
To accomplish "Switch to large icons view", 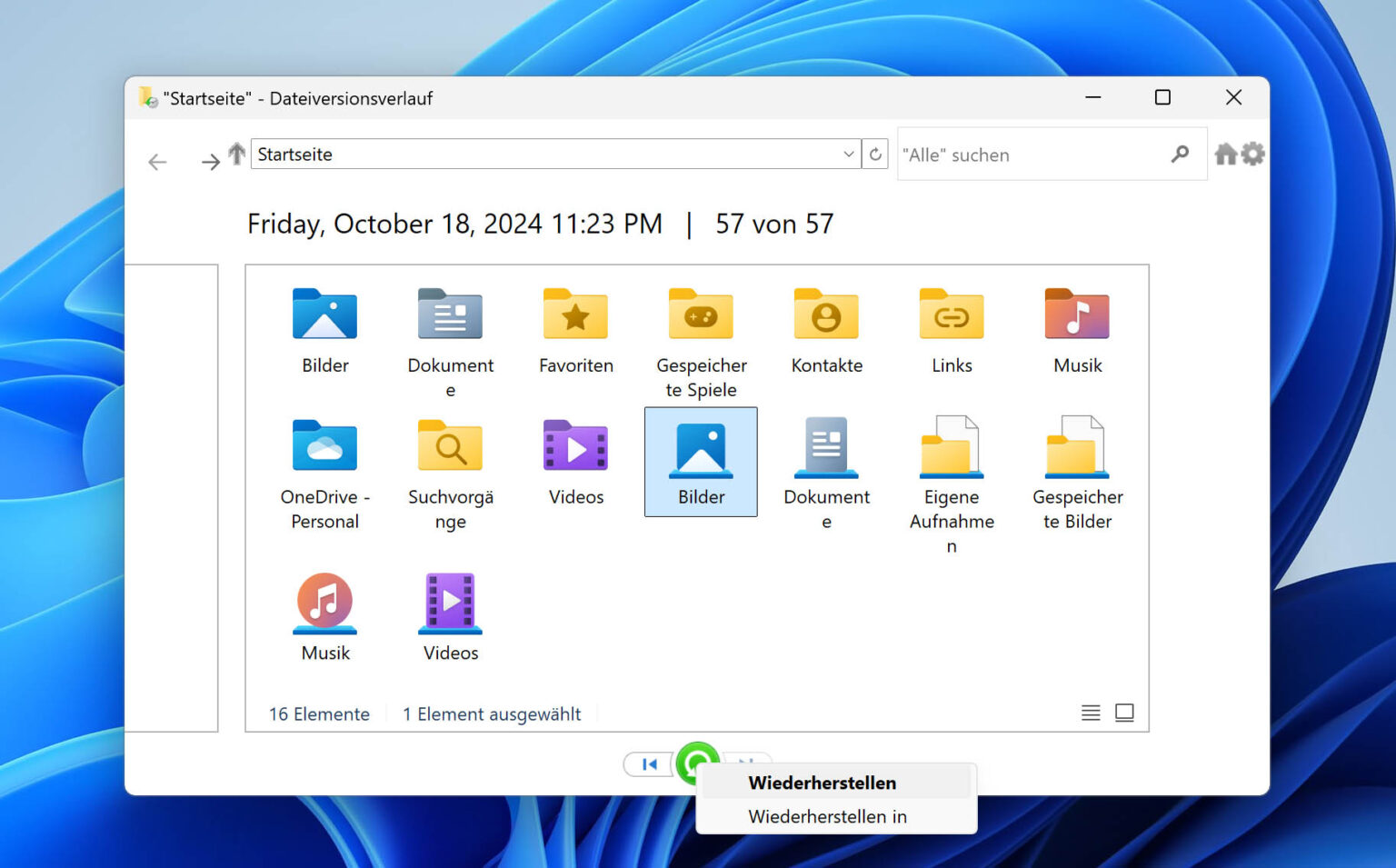I will (x=1124, y=713).
